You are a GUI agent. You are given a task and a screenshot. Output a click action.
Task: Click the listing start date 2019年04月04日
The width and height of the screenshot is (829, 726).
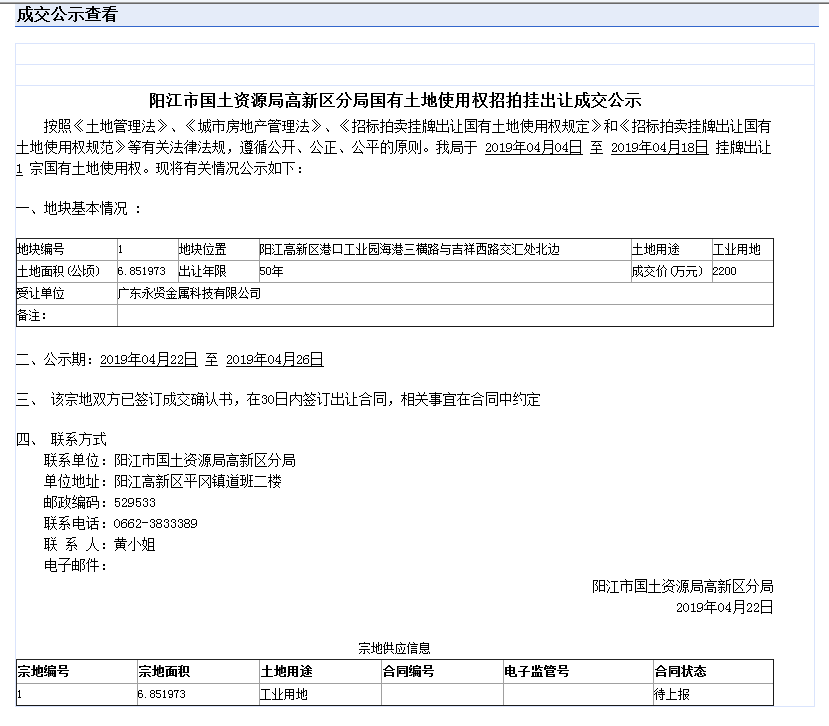[x=533, y=147]
